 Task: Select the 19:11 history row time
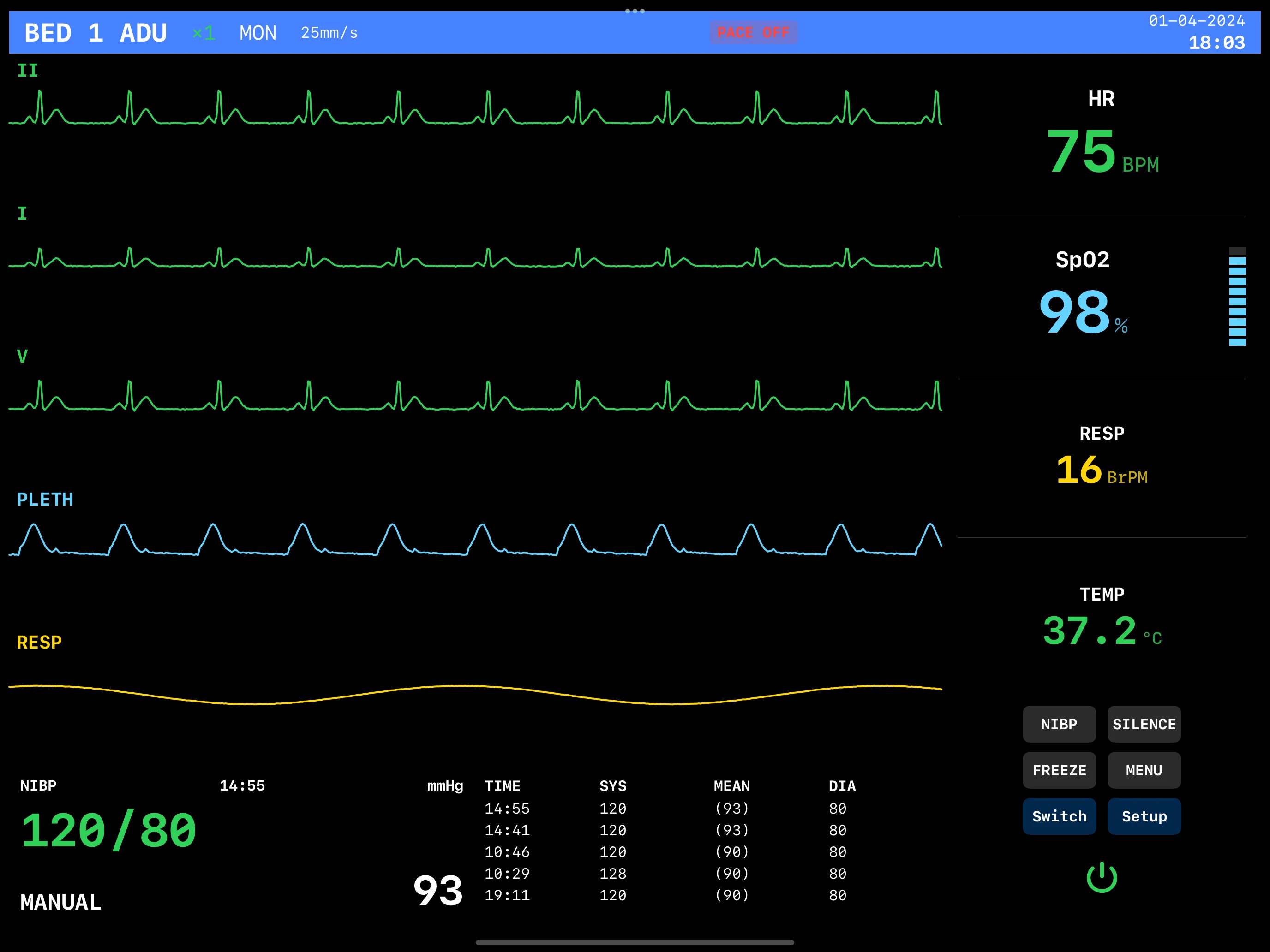(x=507, y=895)
